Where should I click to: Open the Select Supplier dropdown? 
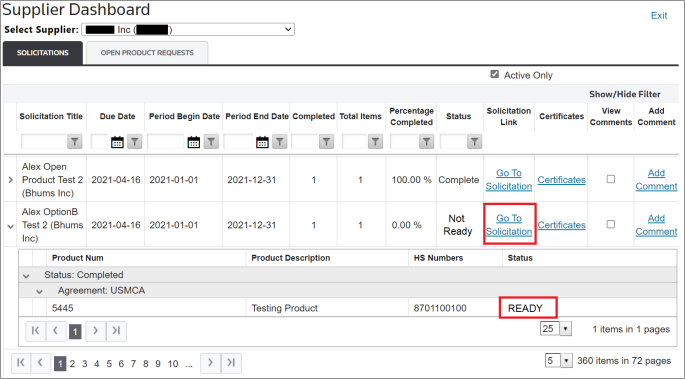(188, 30)
